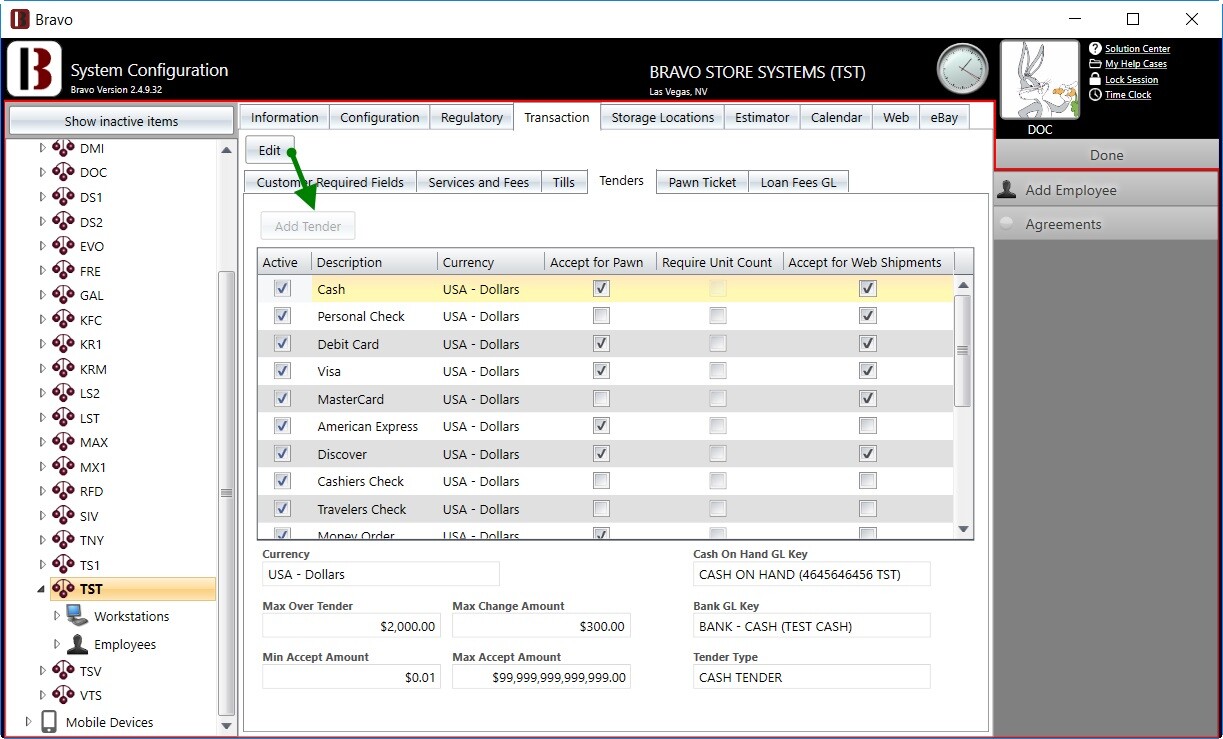Click the EVO store scales icon

tap(63, 246)
